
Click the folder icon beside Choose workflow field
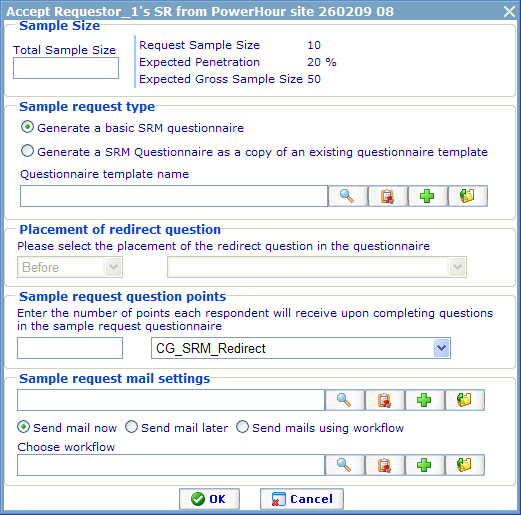[465, 465]
